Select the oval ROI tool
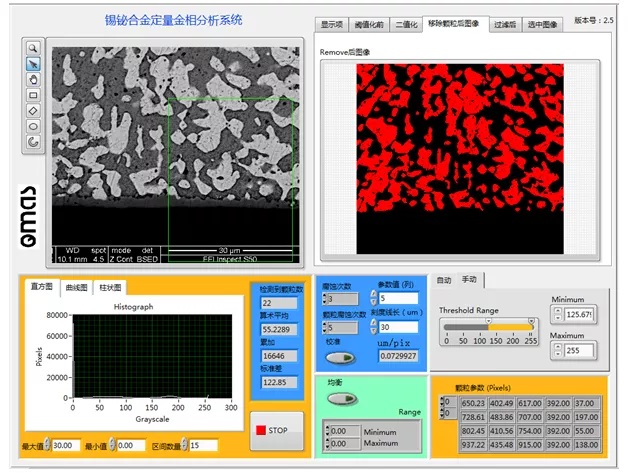This screenshot has height=473, width=628. click(33, 127)
